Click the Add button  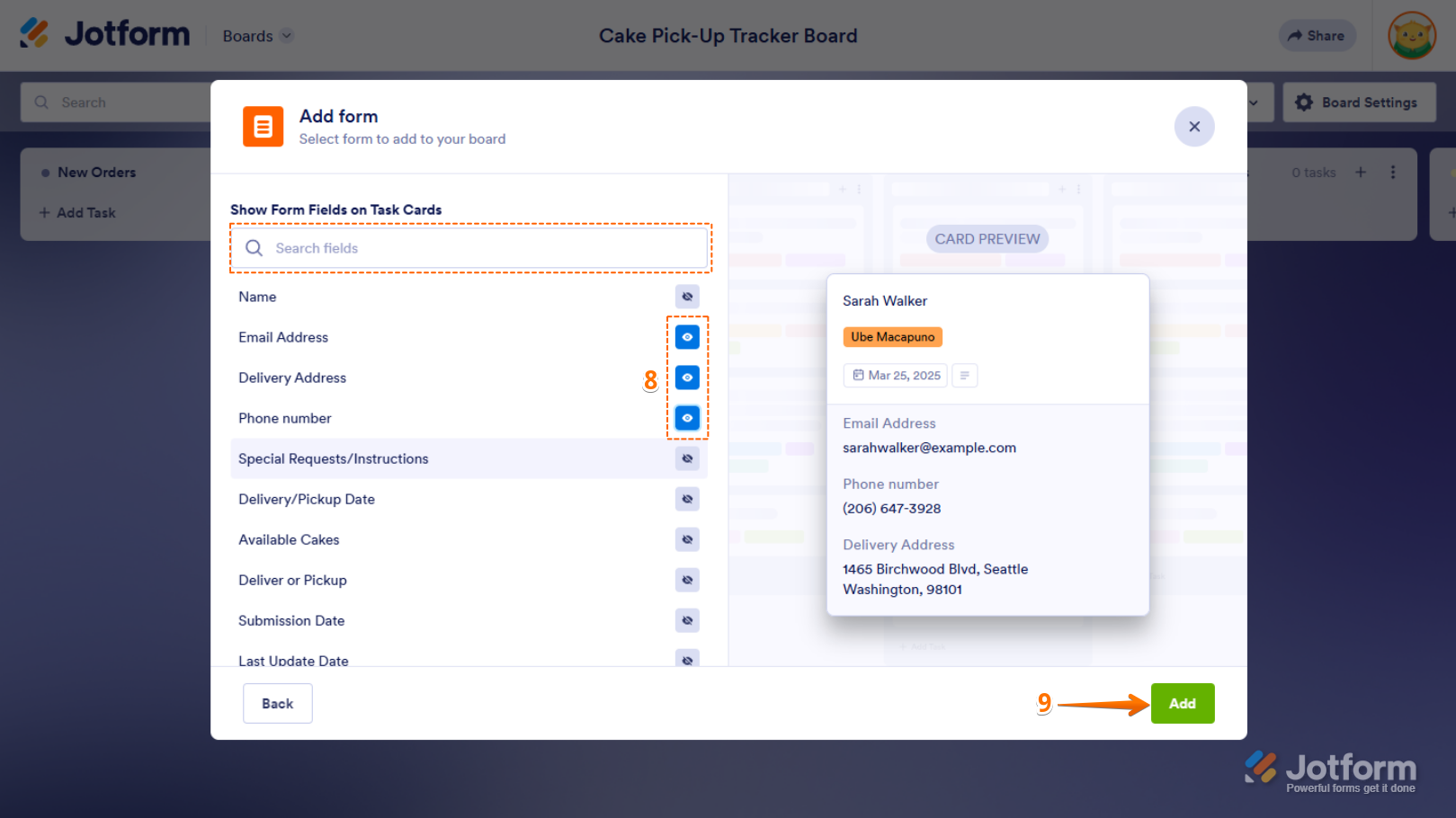[1183, 704]
